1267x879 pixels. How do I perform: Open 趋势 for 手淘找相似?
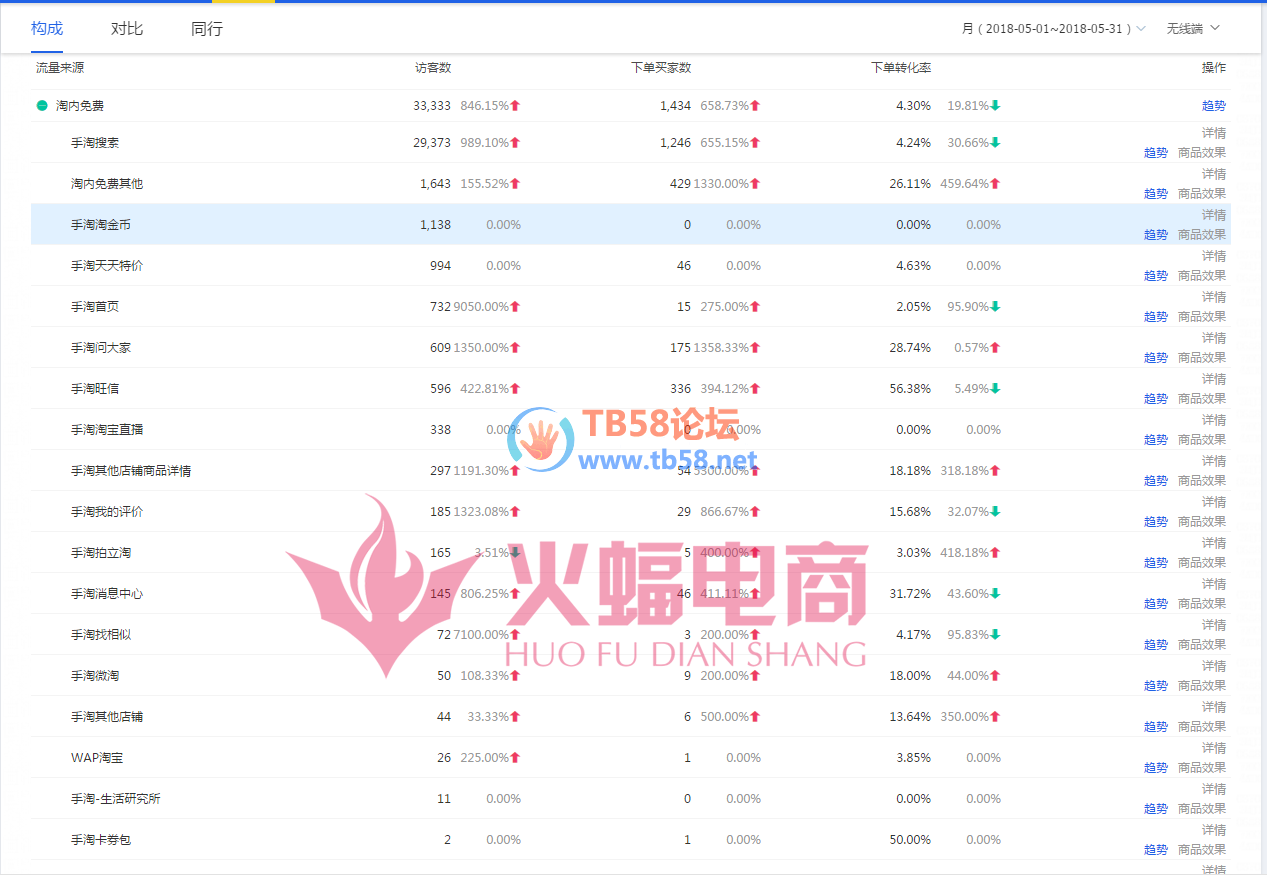click(x=1156, y=645)
